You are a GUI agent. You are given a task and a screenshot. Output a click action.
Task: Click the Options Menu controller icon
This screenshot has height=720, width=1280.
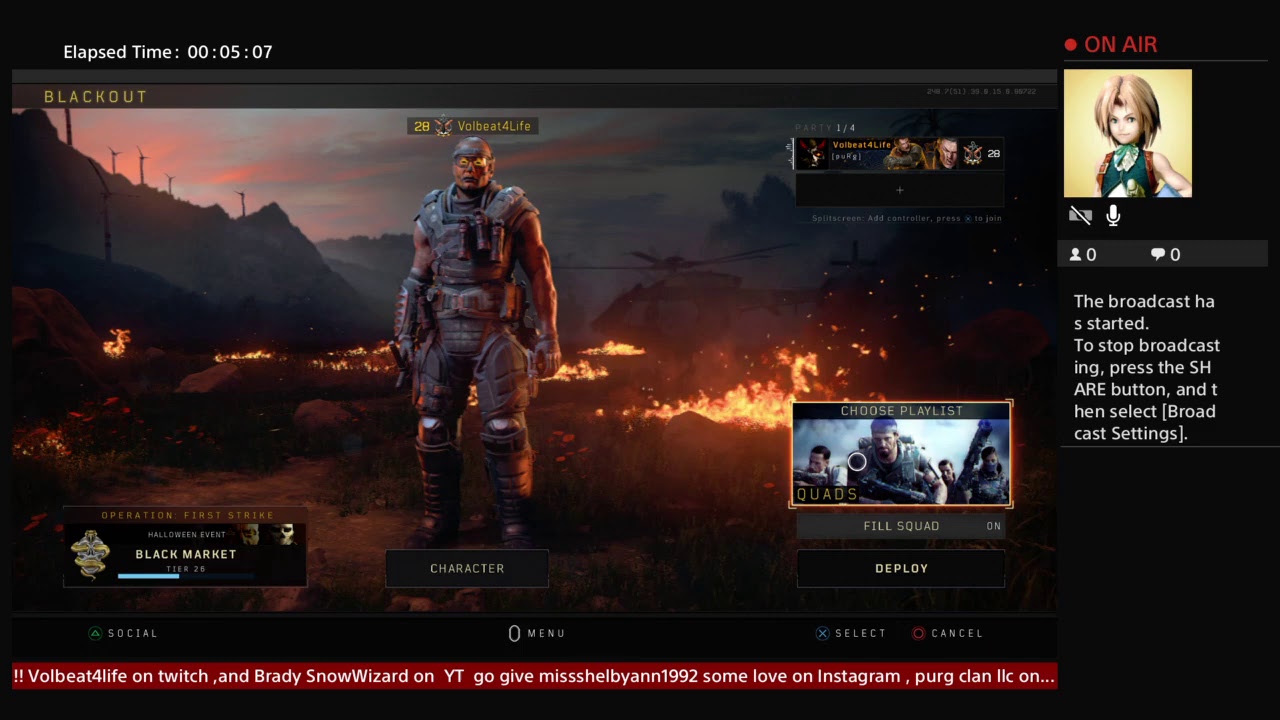(x=514, y=633)
